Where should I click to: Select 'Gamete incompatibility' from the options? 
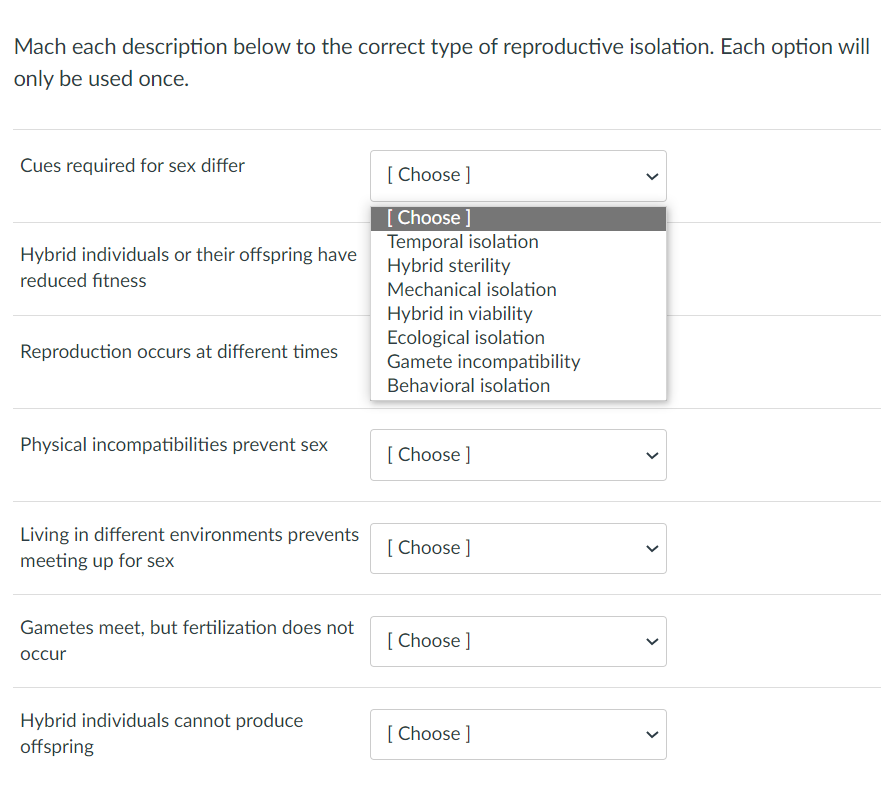click(483, 362)
